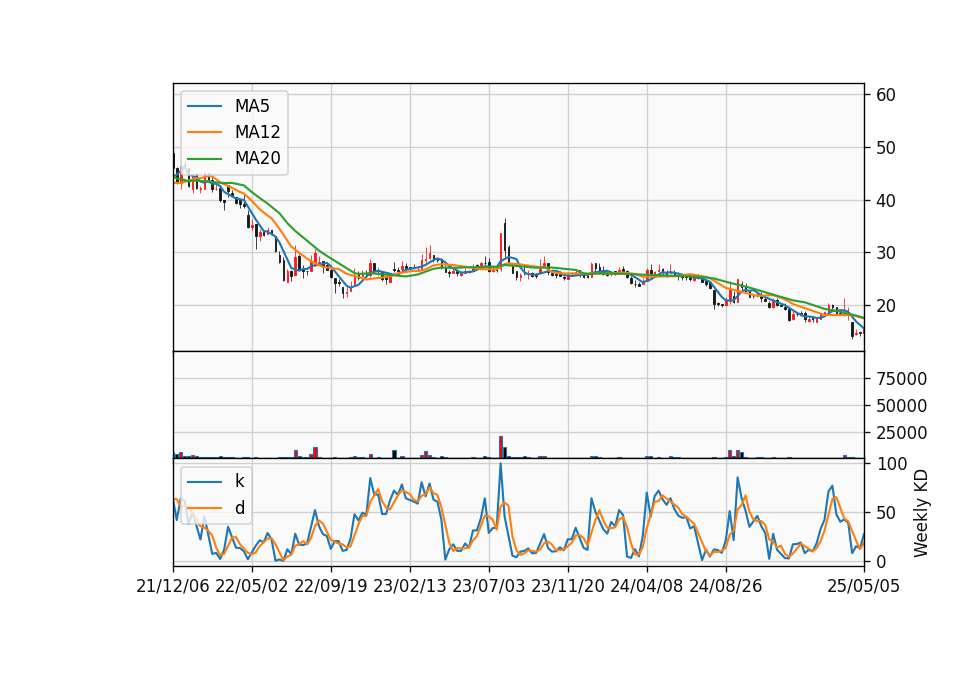Viewport: 960px width, 690px height.
Task: Click the 24/08/26 date label
Action: 726,586
